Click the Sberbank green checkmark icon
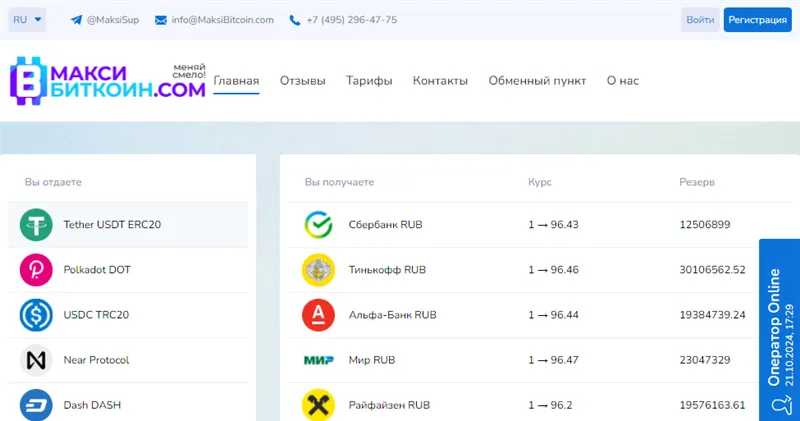Viewport: 800px width, 421px height. tap(318, 225)
